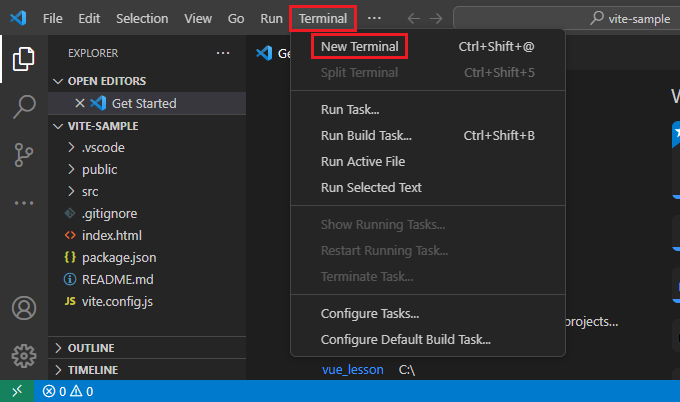Screen dimensions: 680x402
Task: Open the File menu
Action: [x=52, y=18]
